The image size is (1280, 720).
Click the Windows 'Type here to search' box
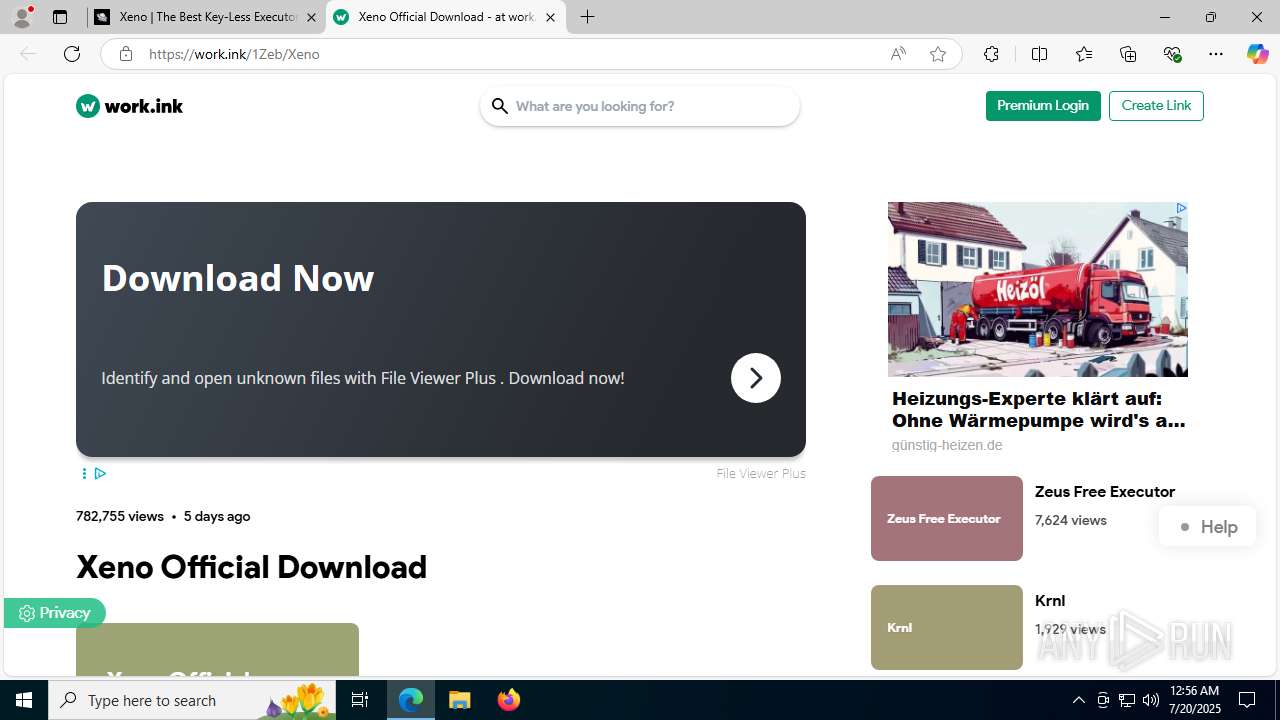click(194, 700)
